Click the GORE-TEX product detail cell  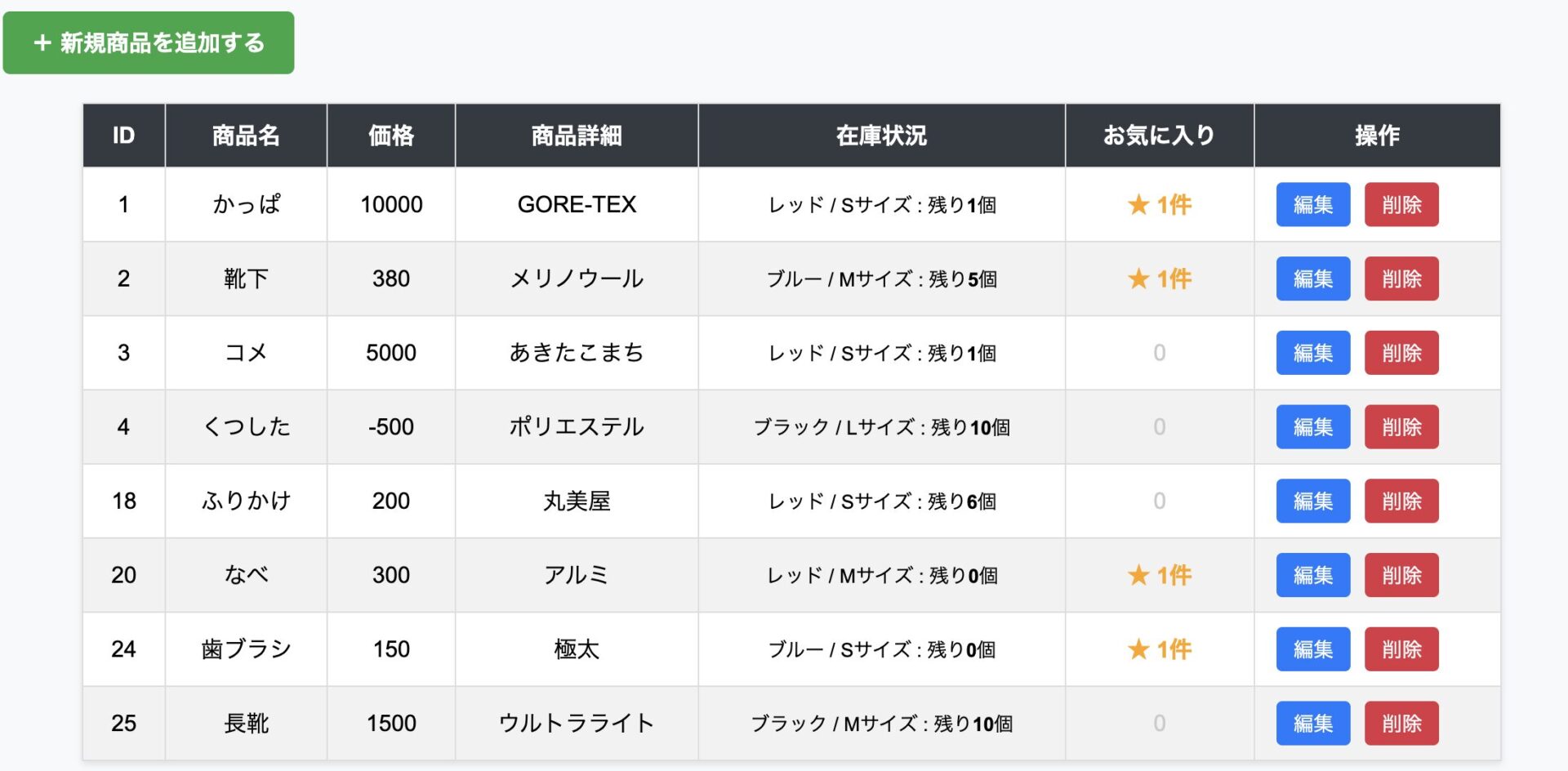pyautogui.click(x=577, y=204)
